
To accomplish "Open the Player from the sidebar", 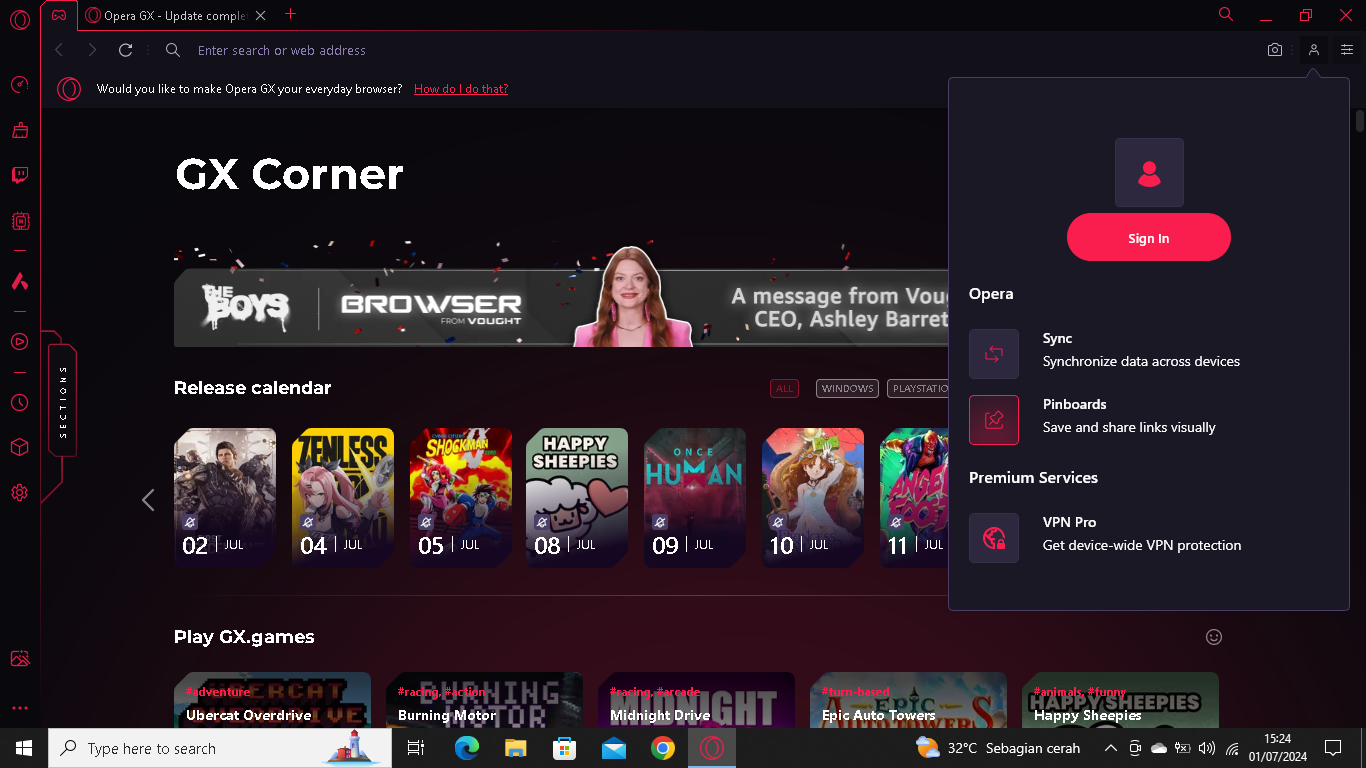I will (x=19, y=342).
